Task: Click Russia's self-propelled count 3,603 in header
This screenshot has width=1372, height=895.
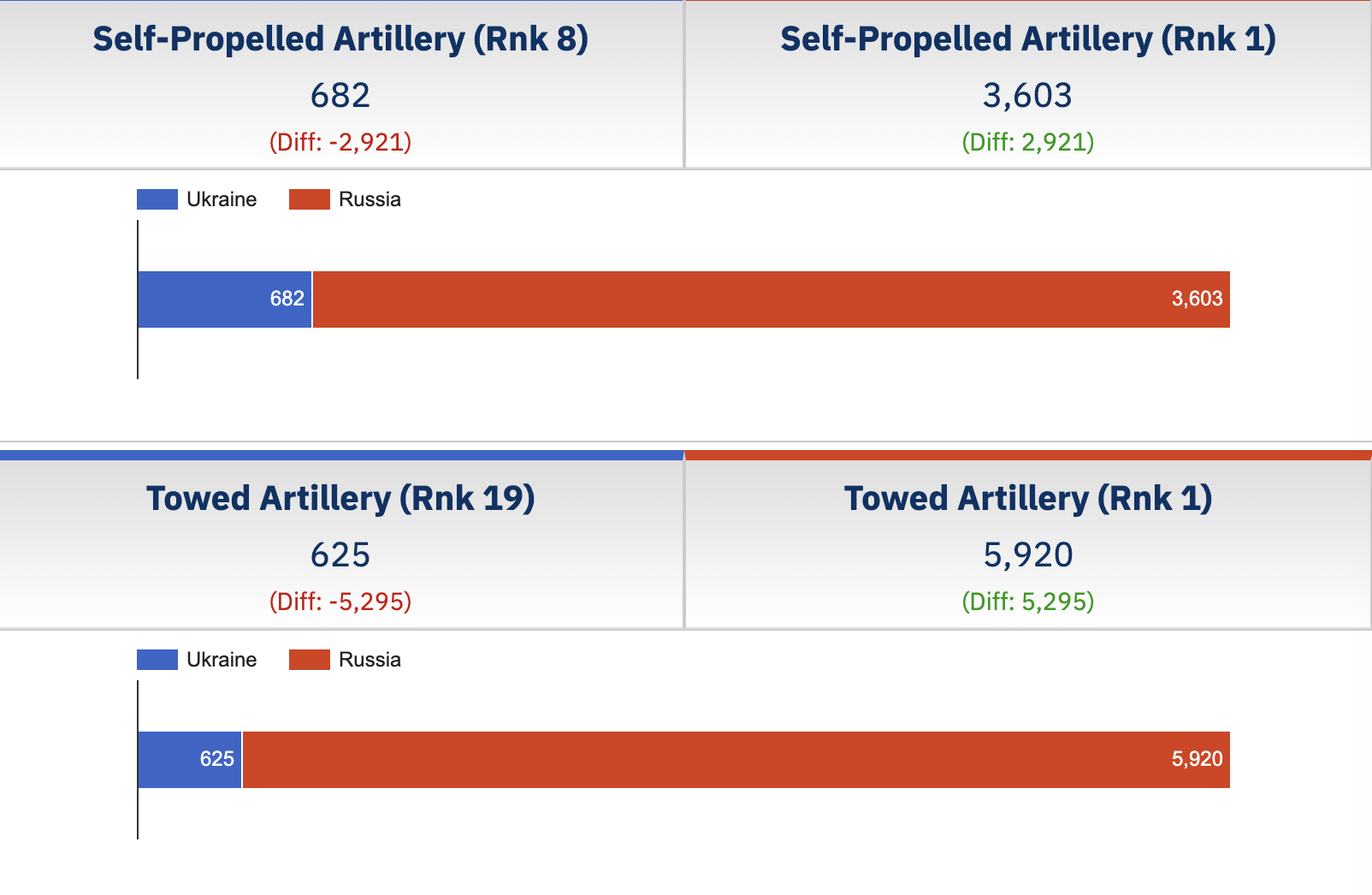Action: tap(1027, 96)
